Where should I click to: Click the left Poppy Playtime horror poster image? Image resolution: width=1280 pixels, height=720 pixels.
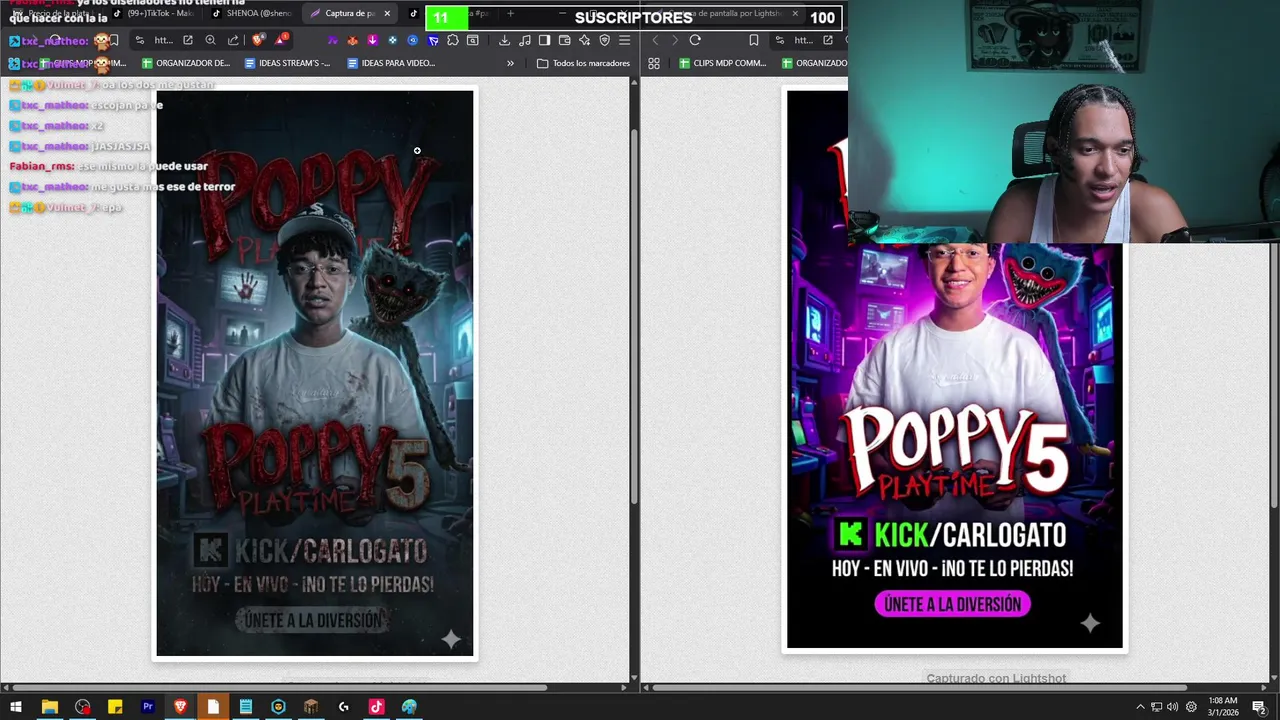(315, 373)
